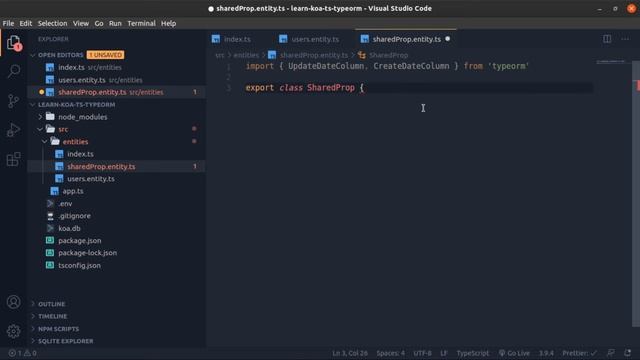Open users.entity.ts in Open Editors list

tap(116, 80)
